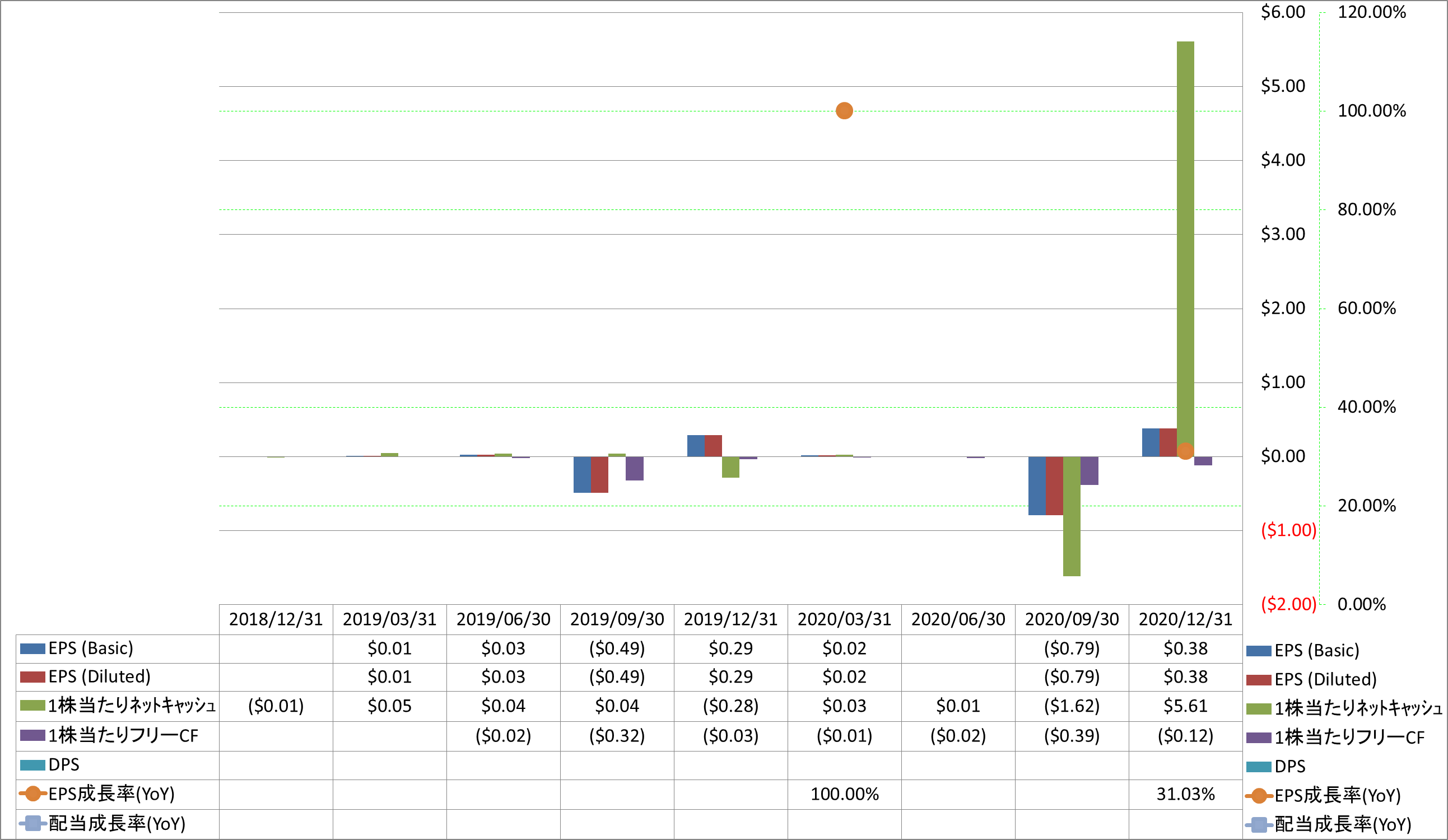
Task: Click the 80.00% secondary axis label
Action: pyautogui.click(x=1367, y=209)
